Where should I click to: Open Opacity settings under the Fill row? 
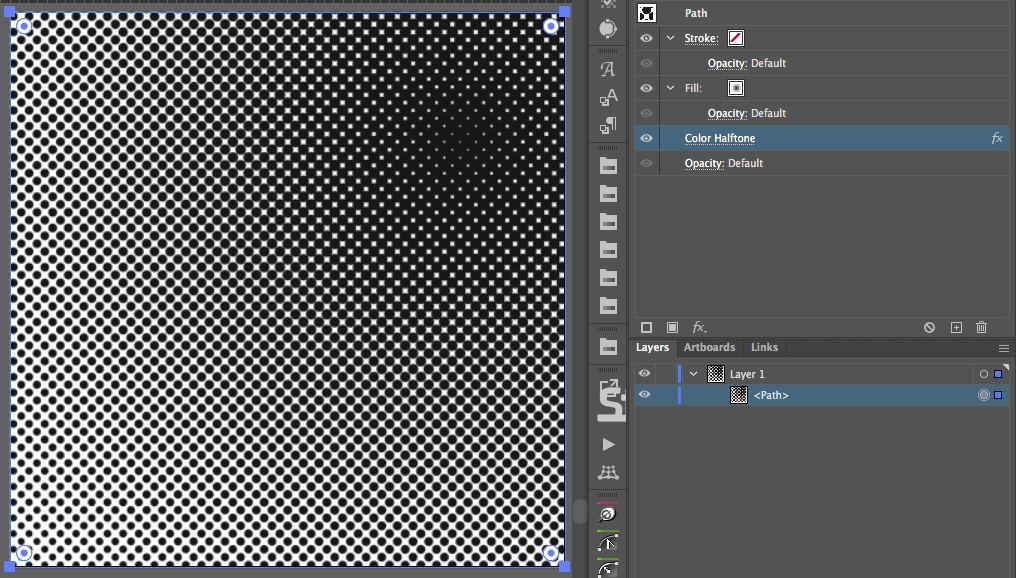[727, 113]
